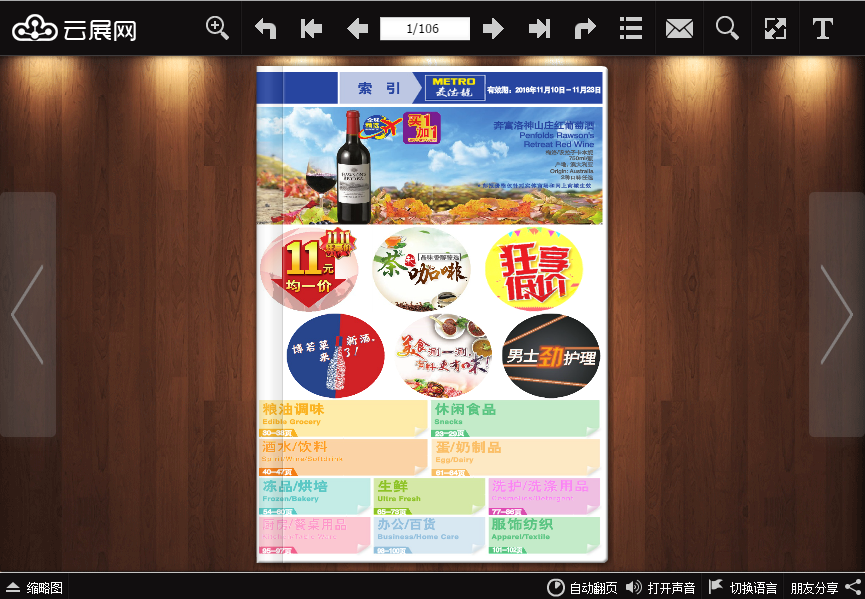Flip to next page with right side arrow
Screen dimensions: 865x599
[837, 314]
